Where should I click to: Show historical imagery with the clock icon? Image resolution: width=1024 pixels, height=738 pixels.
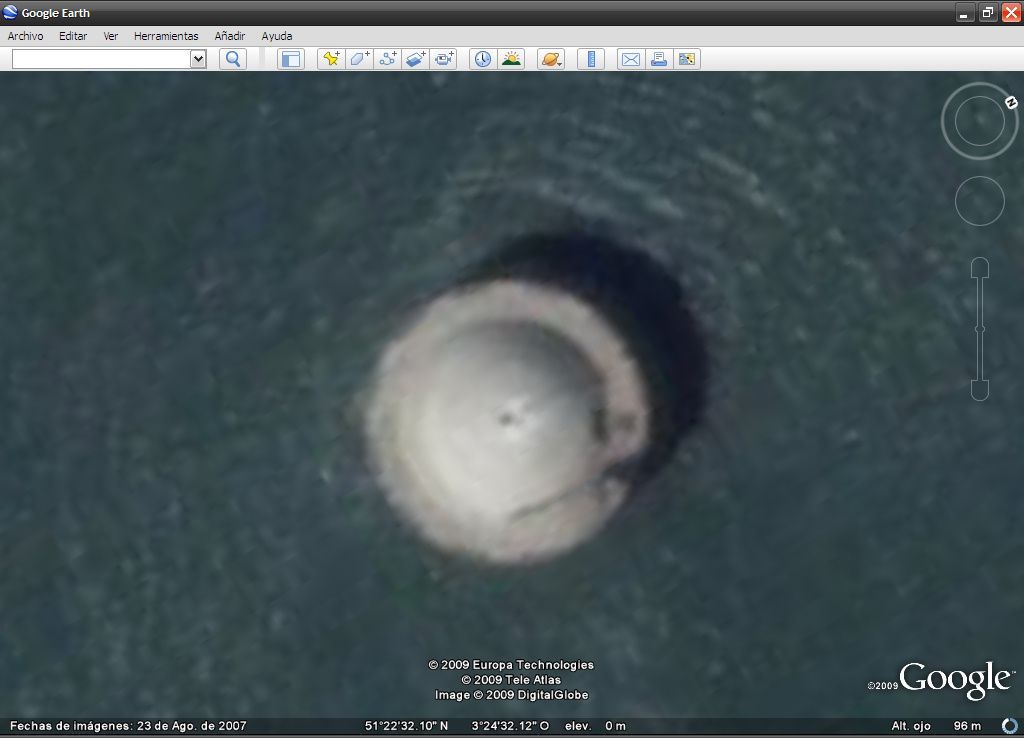[483, 59]
